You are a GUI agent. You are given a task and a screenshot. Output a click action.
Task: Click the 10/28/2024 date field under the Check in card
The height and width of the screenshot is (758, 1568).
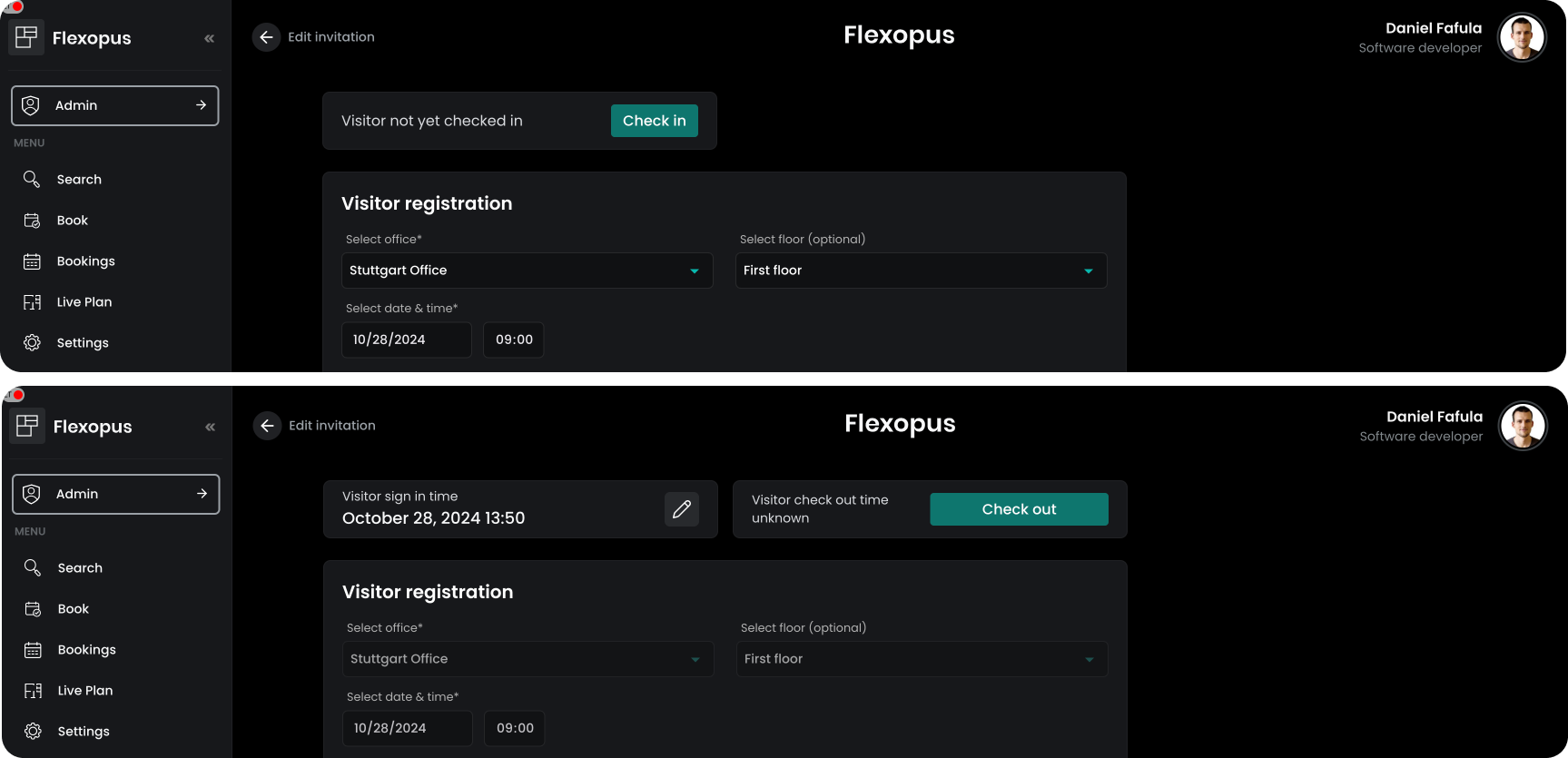coord(406,340)
